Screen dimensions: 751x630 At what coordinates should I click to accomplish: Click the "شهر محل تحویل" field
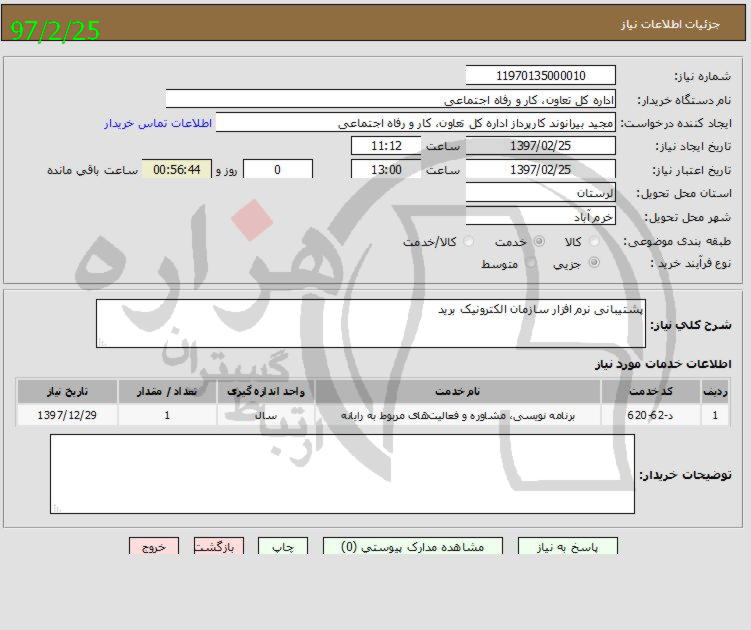coord(541,216)
